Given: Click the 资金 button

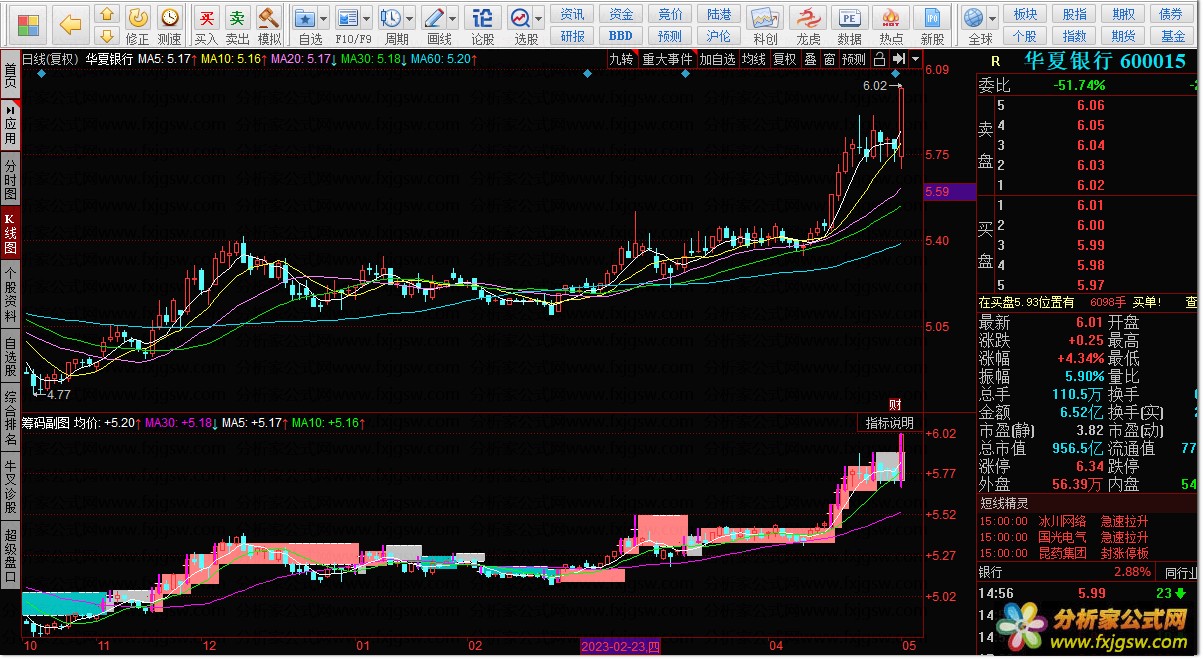Looking at the screenshot, I should tap(621, 14).
